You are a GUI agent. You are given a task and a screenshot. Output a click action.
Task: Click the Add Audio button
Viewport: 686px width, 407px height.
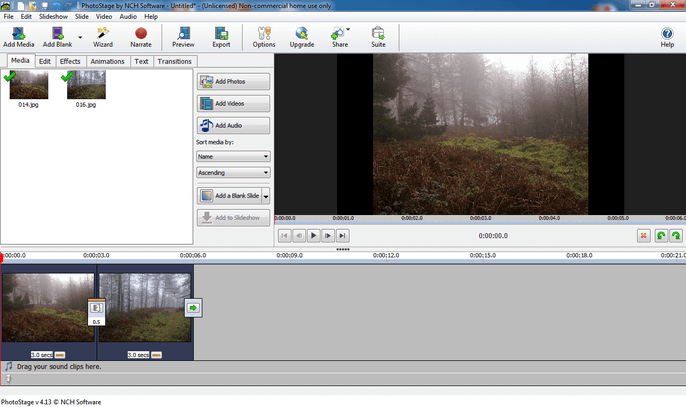(233, 125)
